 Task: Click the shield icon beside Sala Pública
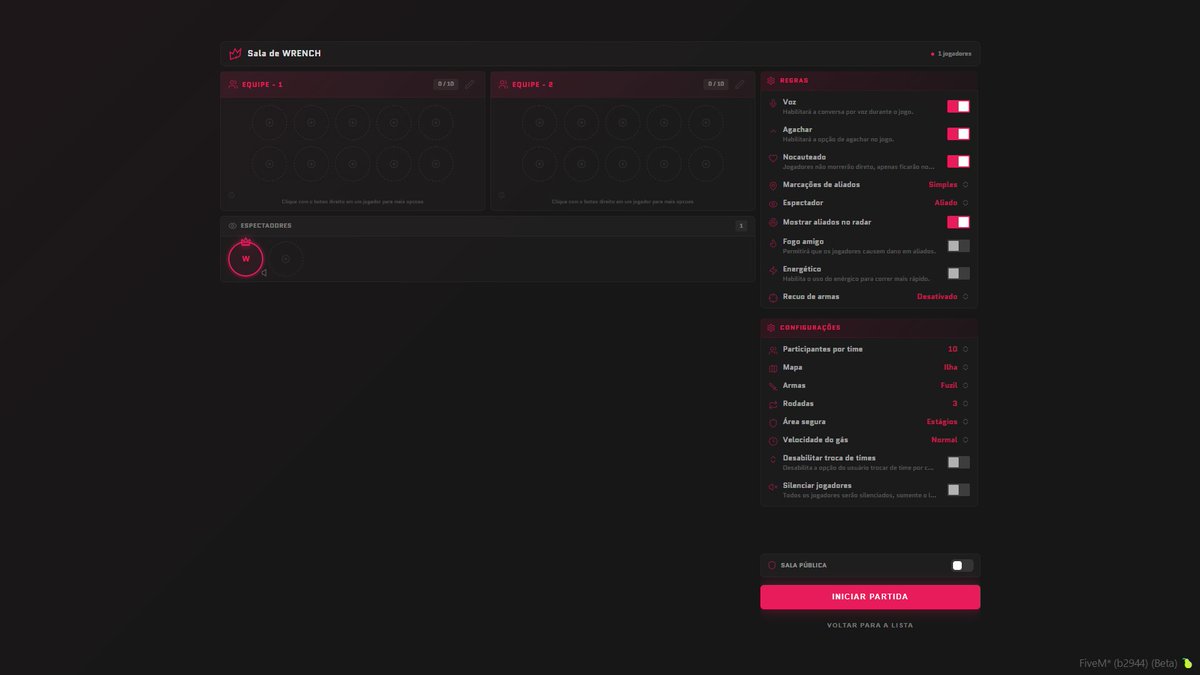coord(772,565)
